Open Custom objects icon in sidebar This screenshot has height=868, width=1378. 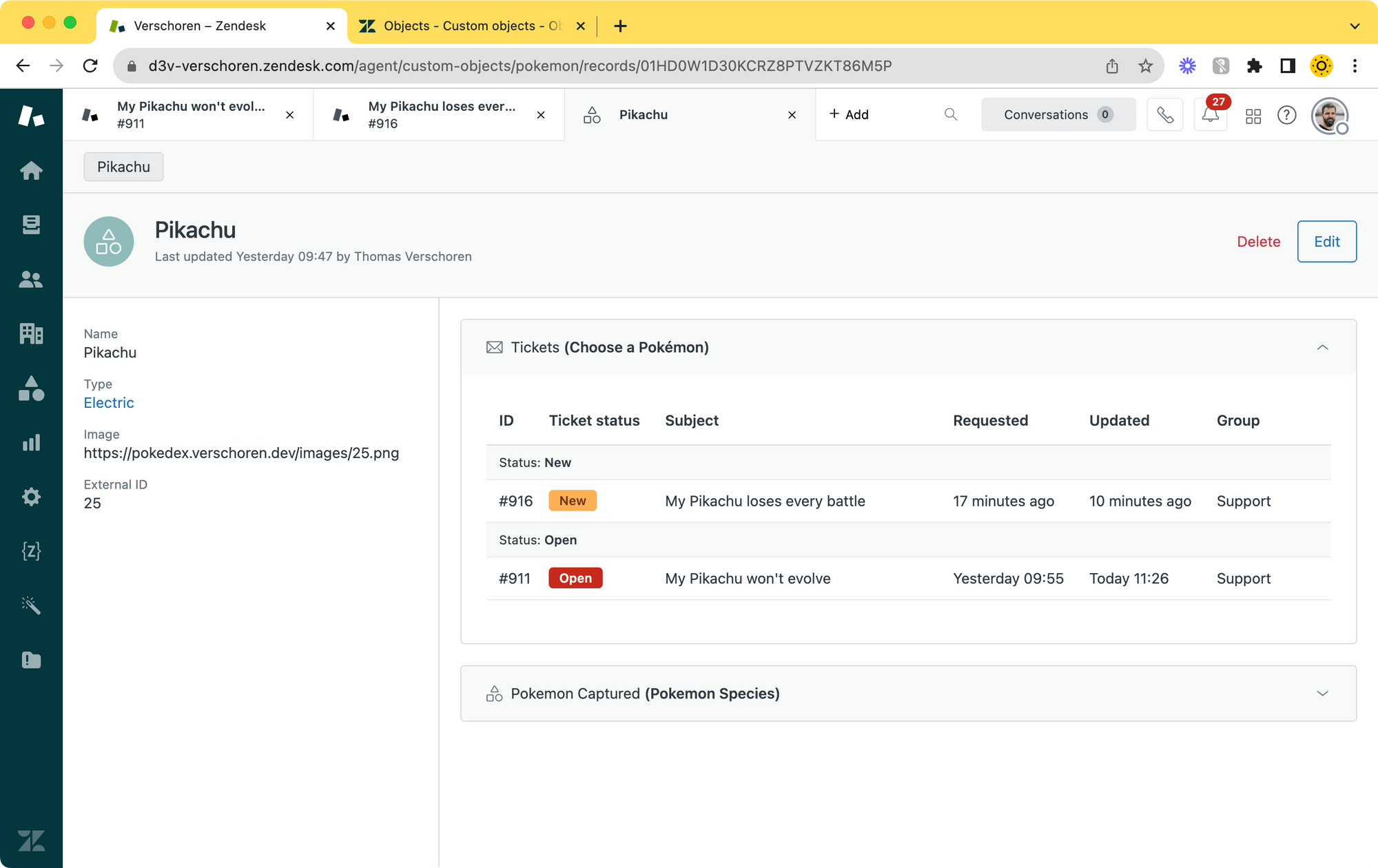point(31,389)
